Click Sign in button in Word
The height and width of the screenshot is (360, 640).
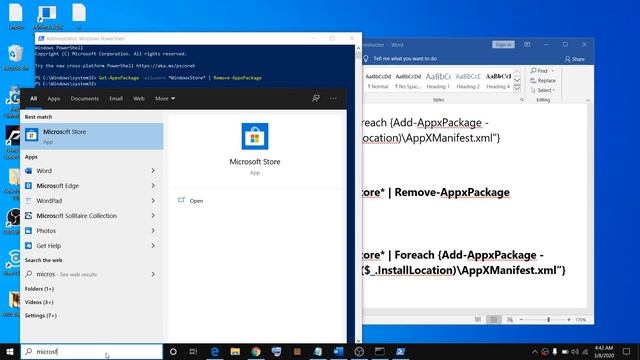pos(503,44)
